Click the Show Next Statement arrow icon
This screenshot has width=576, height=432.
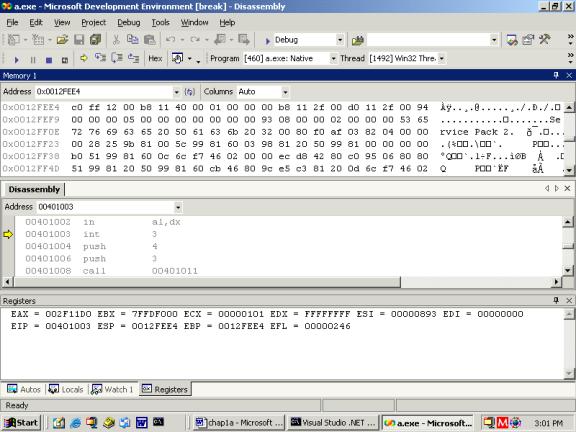(84, 58)
